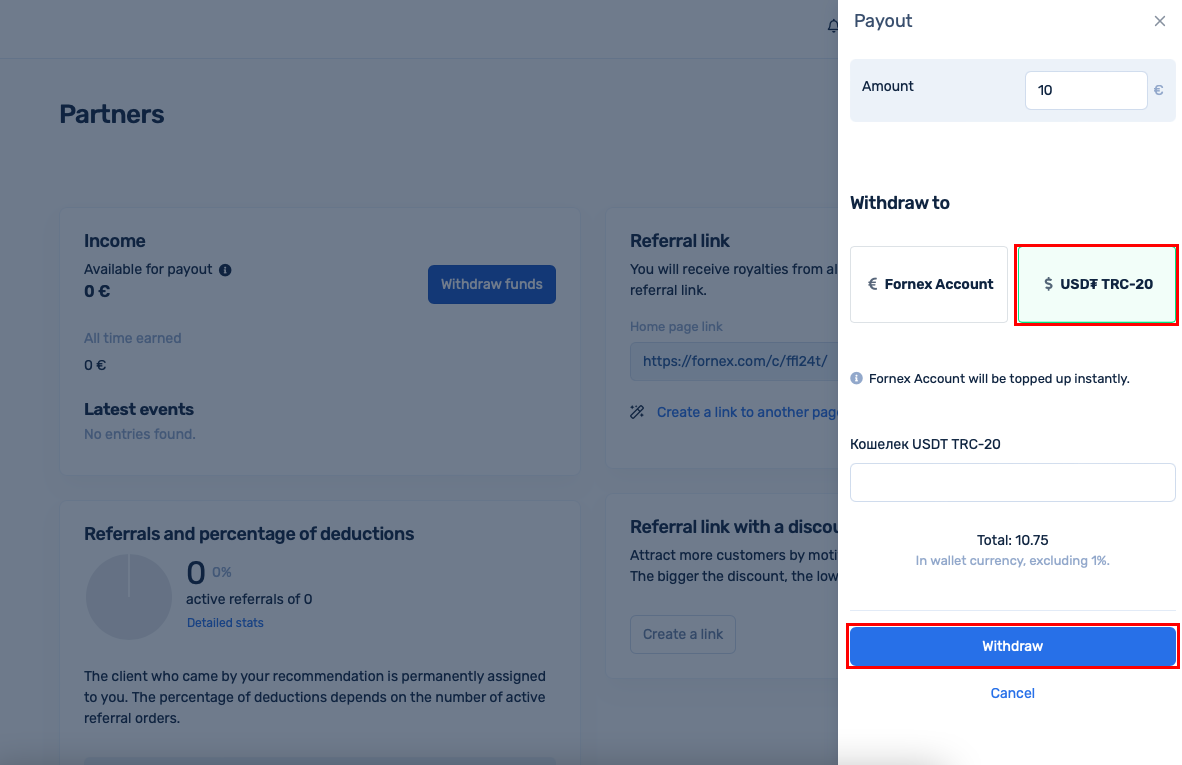Close the Payout panel with X icon
Viewport: 1182px width, 765px height.
coord(1159,21)
